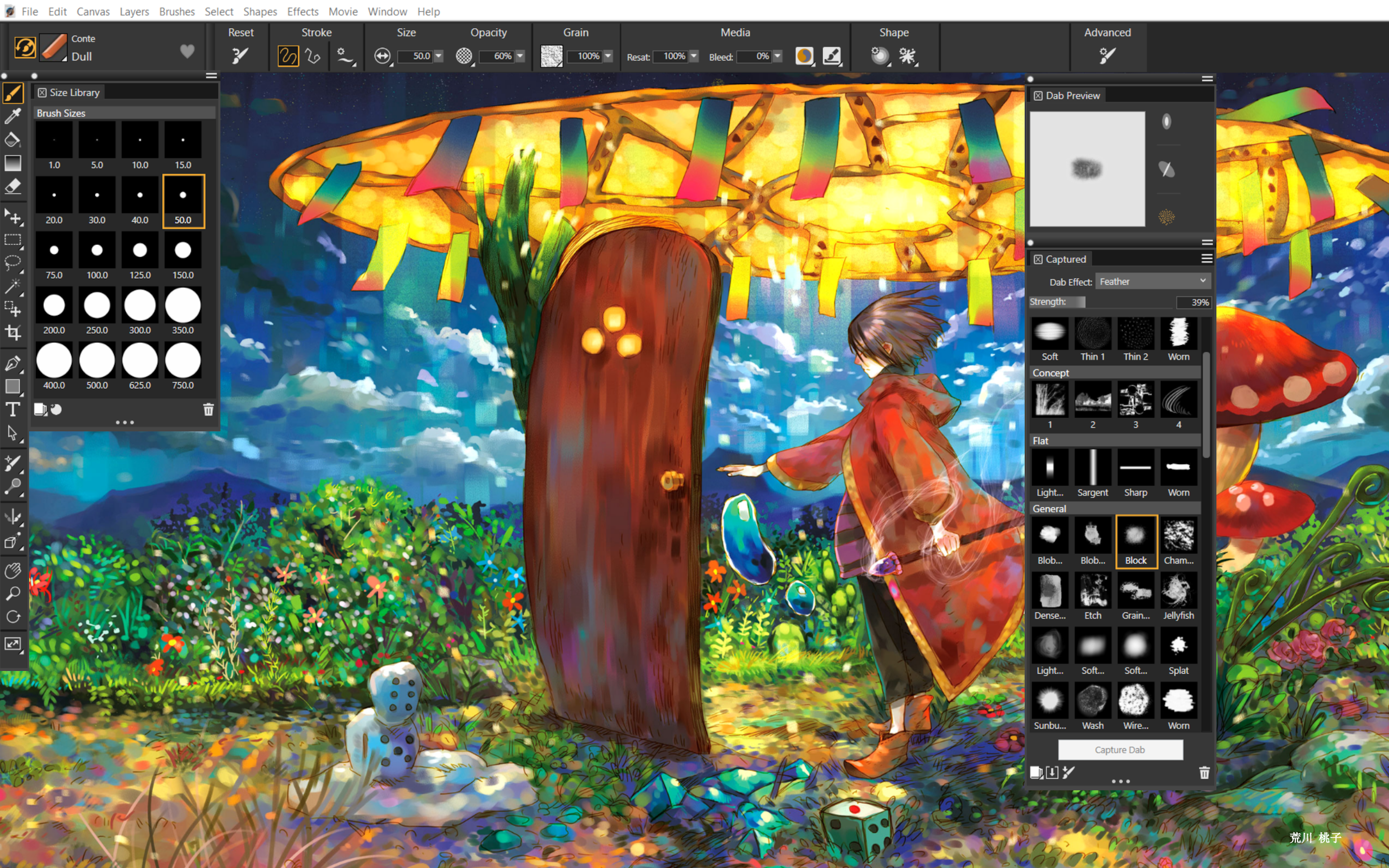Screen dimensions: 1389x868
Task: Open the brush Size value dropdown
Action: 438,56
